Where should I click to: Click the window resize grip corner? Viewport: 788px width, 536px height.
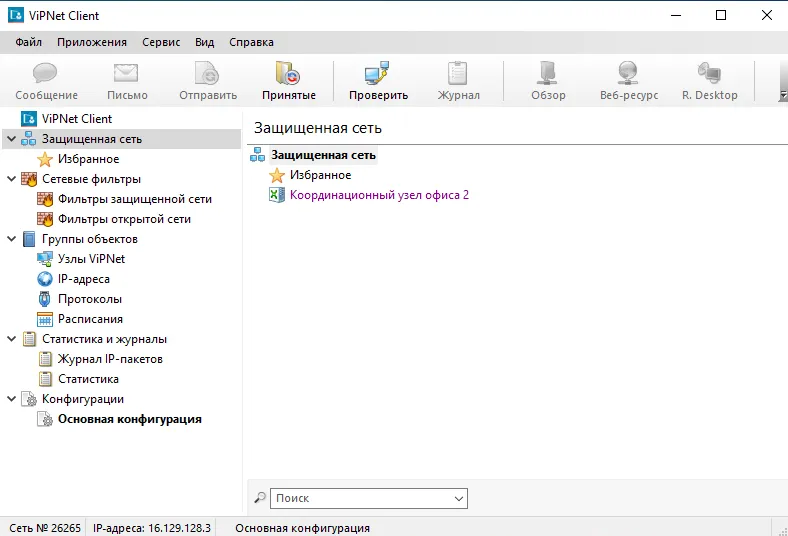click(x=782, y=531)
